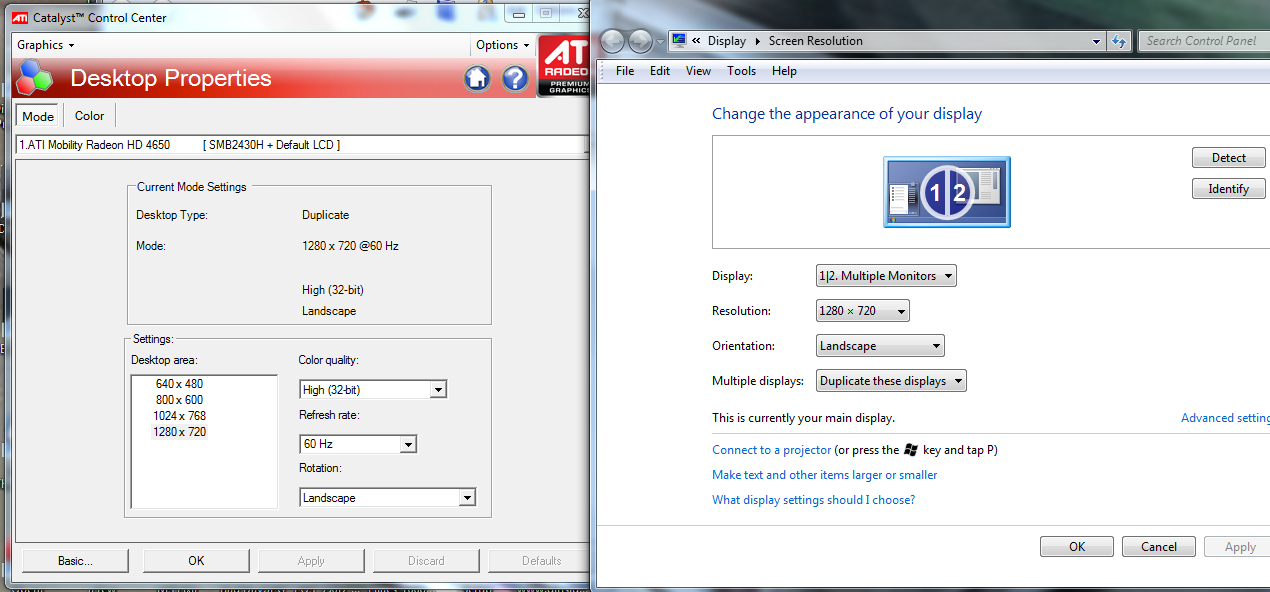
Task: Click the Detect button
Action: 1229,158
